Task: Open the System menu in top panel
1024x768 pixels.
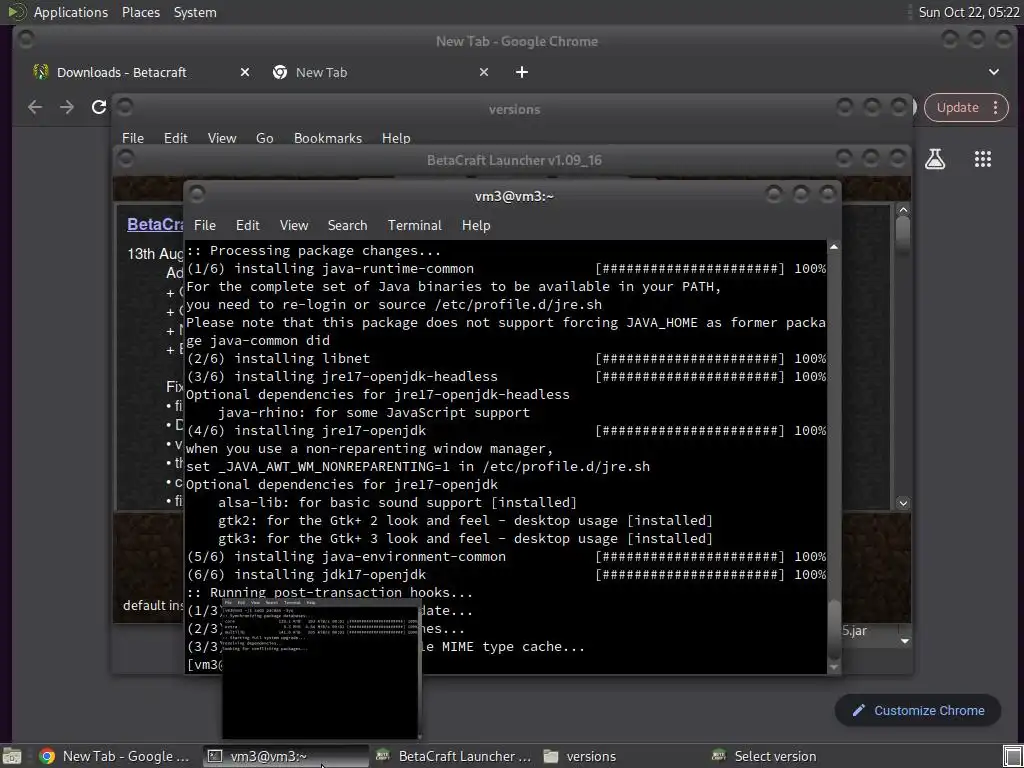Action: pos(195,12)
